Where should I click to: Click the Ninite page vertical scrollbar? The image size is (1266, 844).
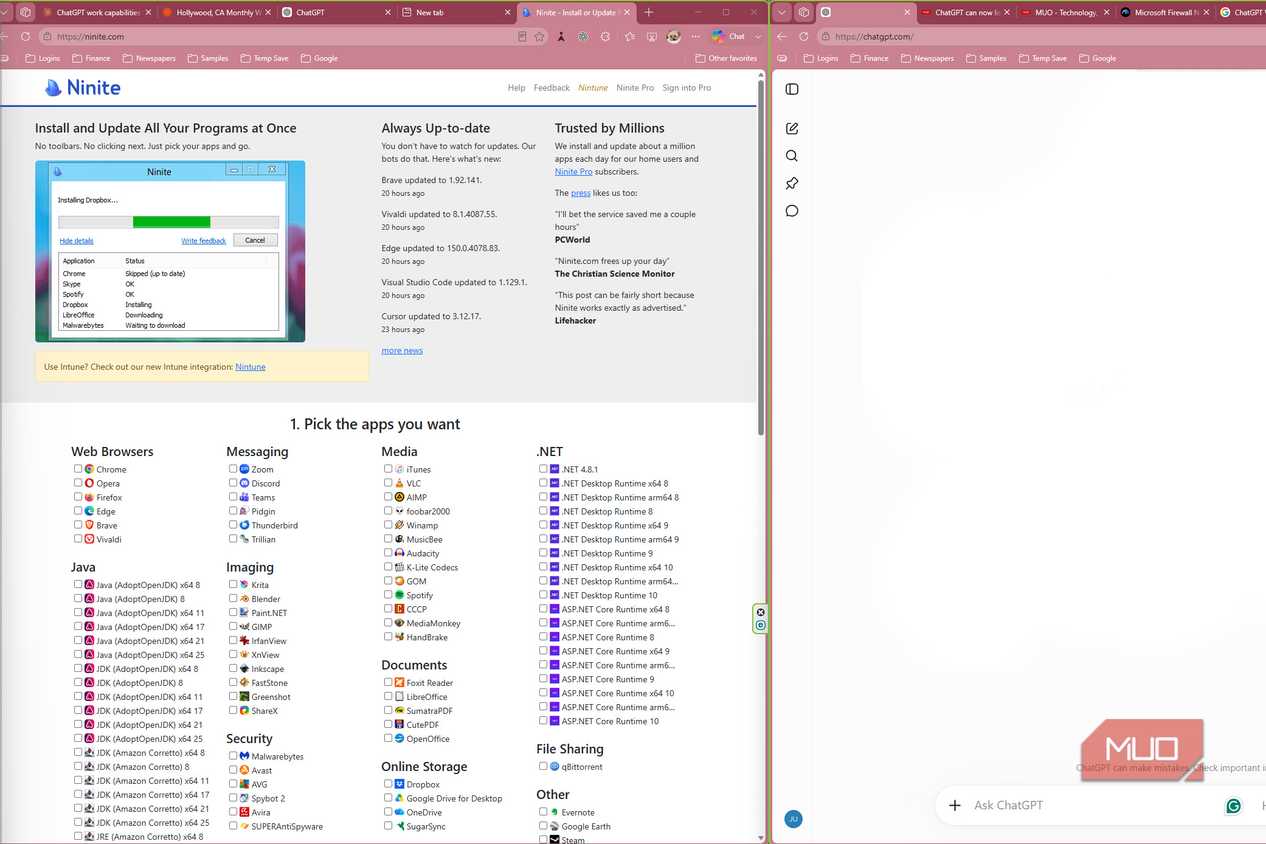(x=761, y=255)
